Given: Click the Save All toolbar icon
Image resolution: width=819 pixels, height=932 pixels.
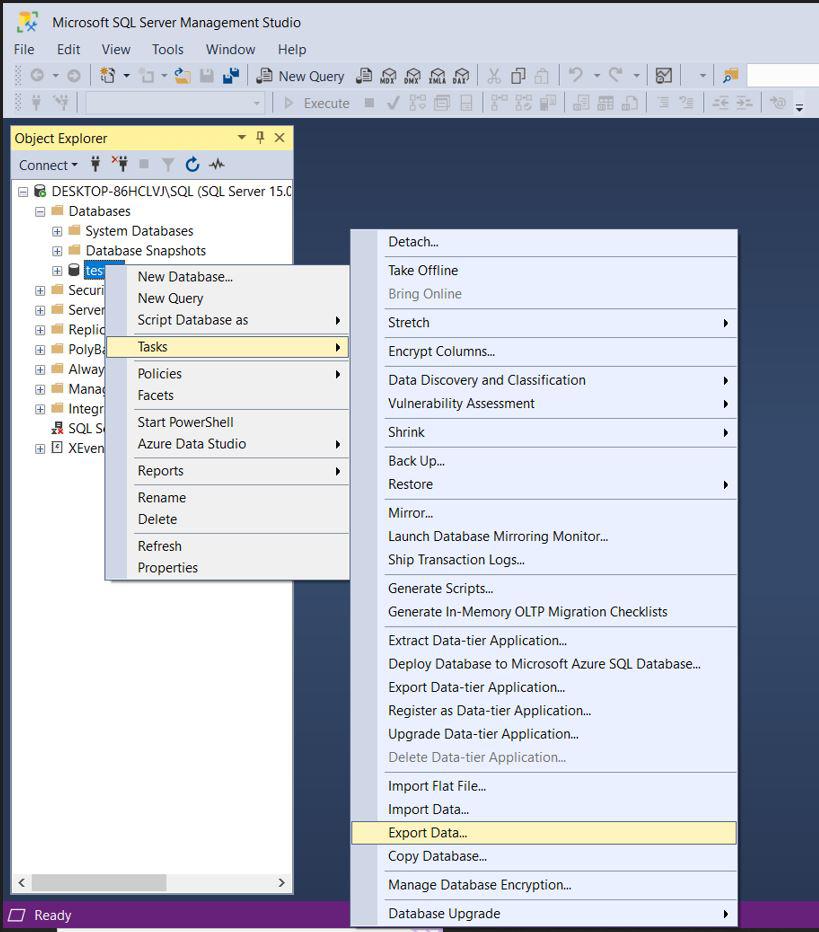Looking at the screenshot, I should (231, 75).
